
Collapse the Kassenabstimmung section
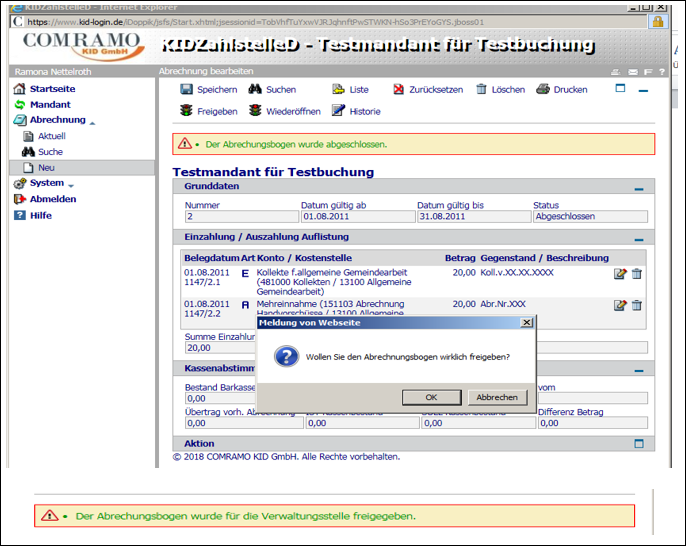tap(639, 371)
